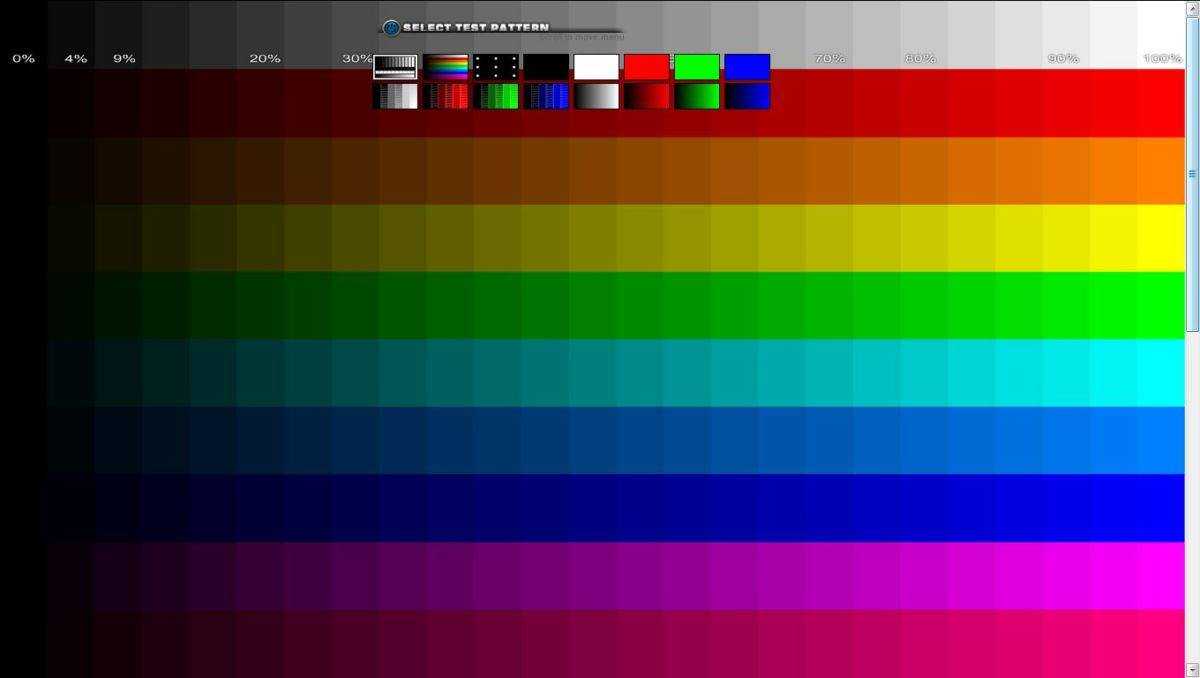Open the black-to-green gradient pattern

tap(697, 96)
